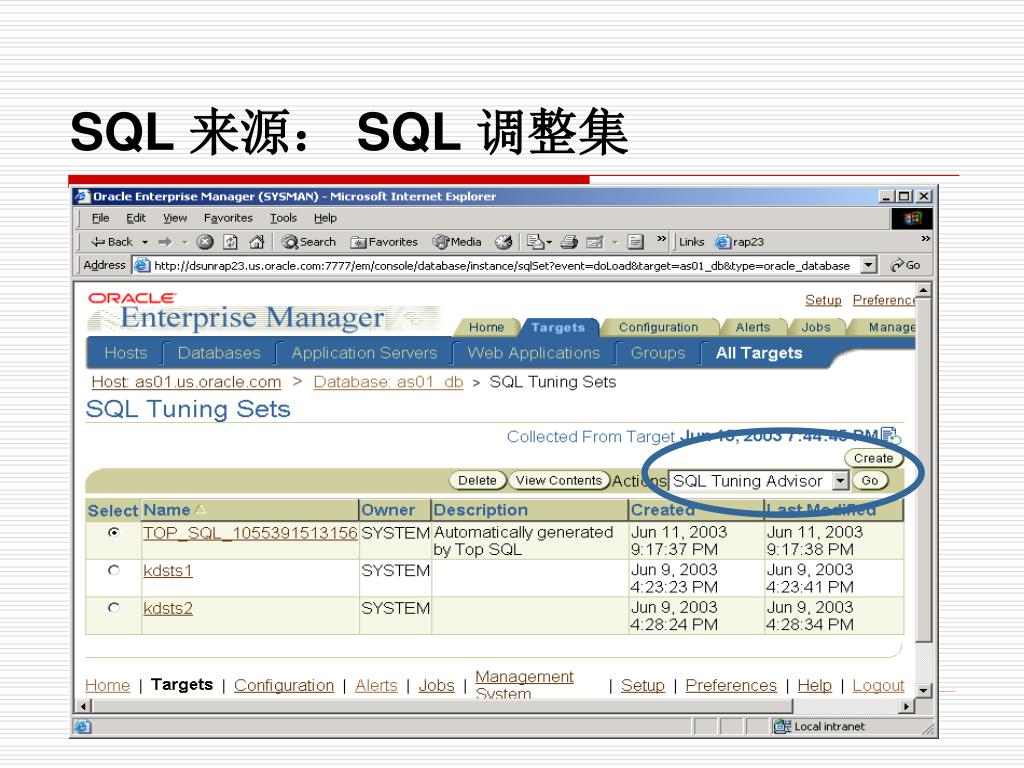Switch to the Alerts tab
The width and height of the screenshot is (1024, 768).
(x=753, y=327)
